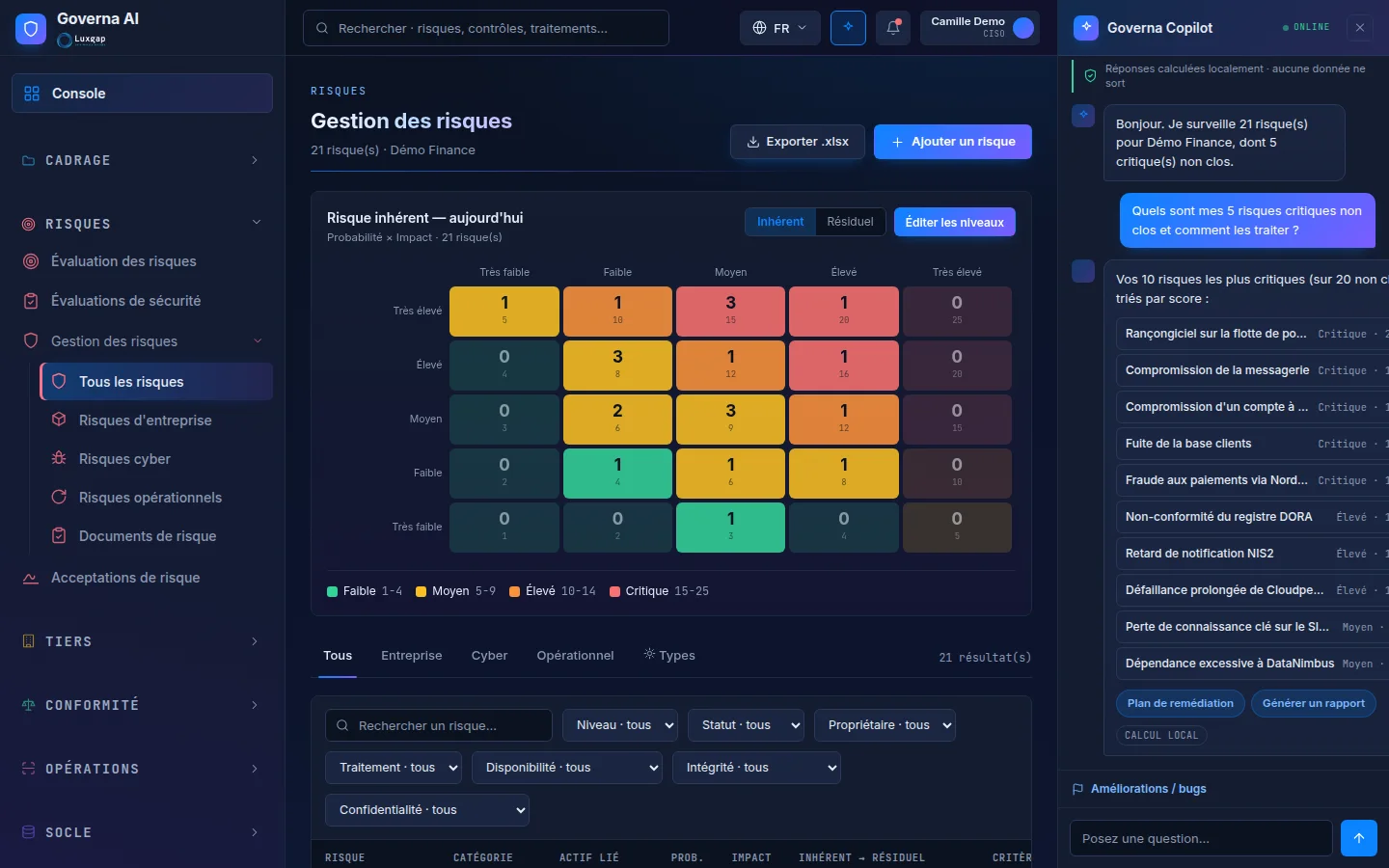Click the Governa AI shield logo
Viewport: 1389px width, 868px height.
[x=31, y=29]
